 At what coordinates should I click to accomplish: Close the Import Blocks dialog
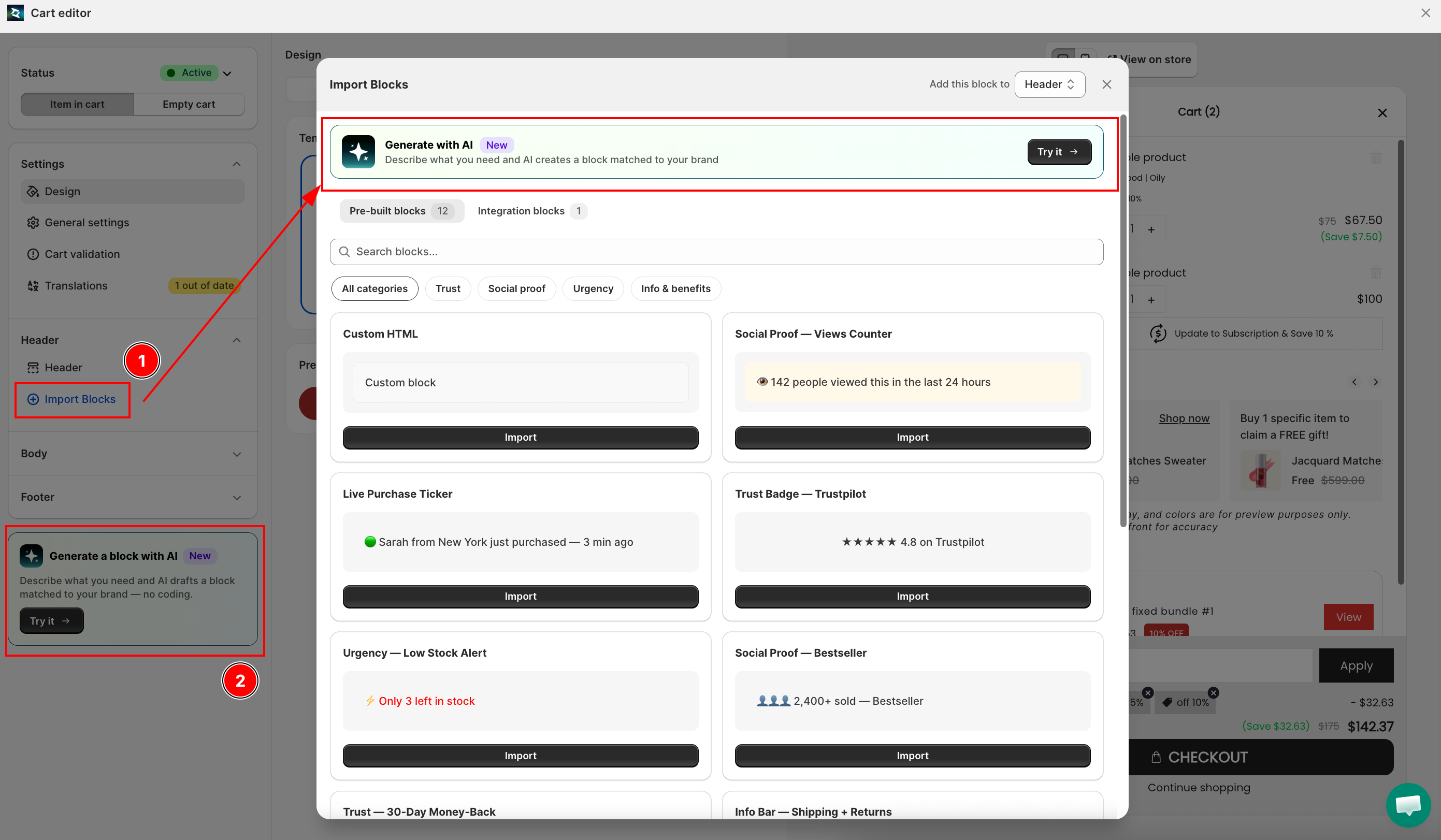(1106, 84)
